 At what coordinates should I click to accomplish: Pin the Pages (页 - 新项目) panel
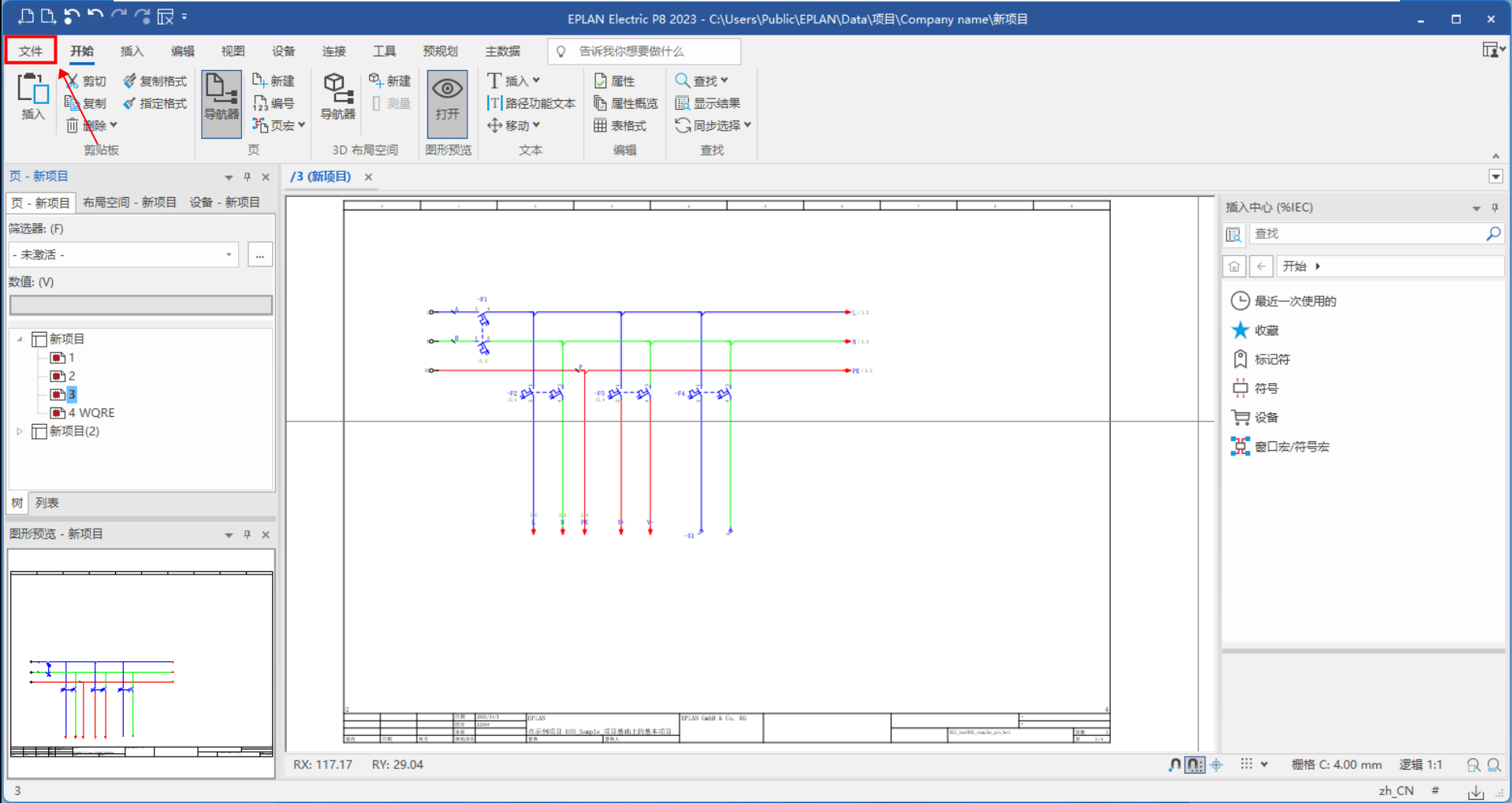coord(248,177)
